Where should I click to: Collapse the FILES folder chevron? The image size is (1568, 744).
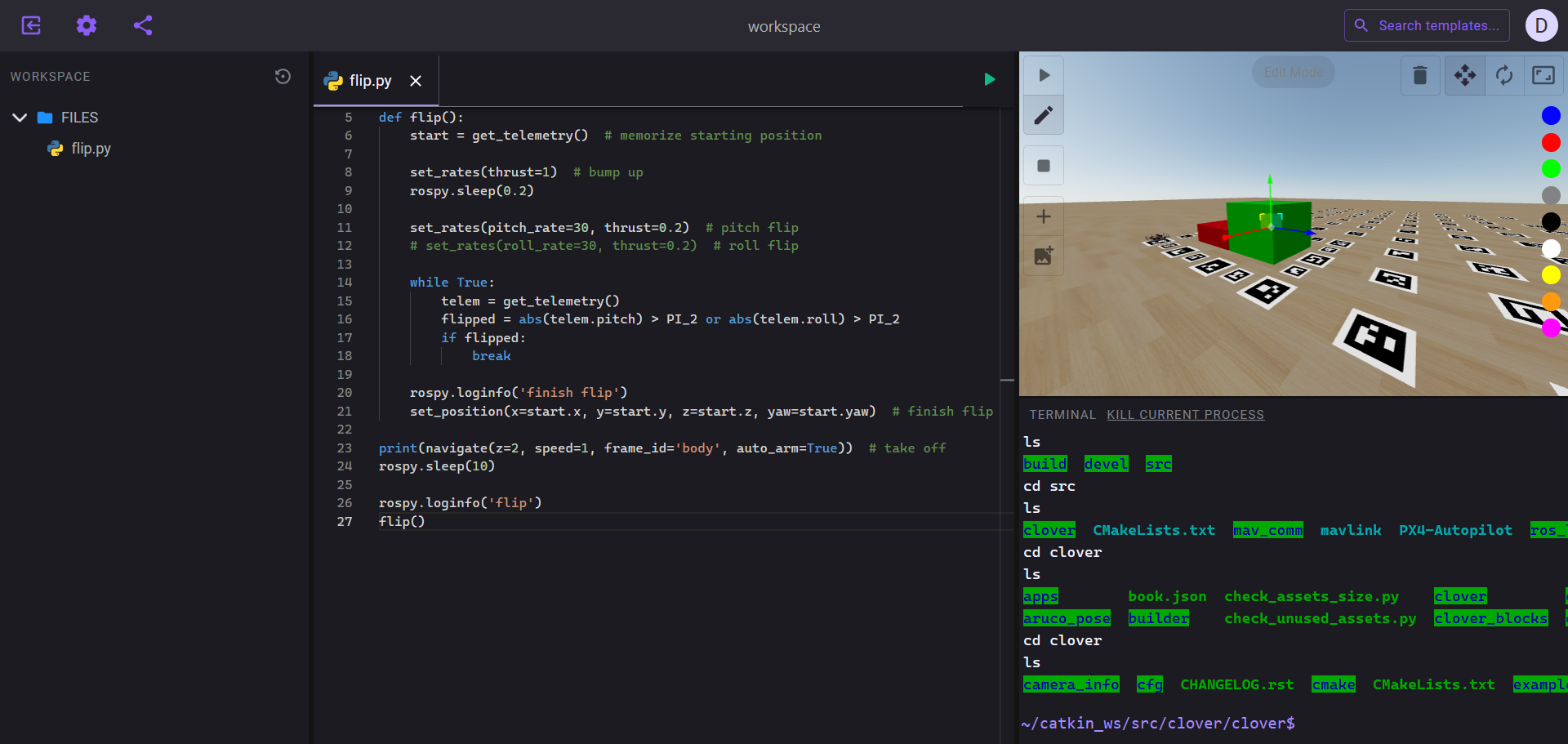tap(20, 118)
